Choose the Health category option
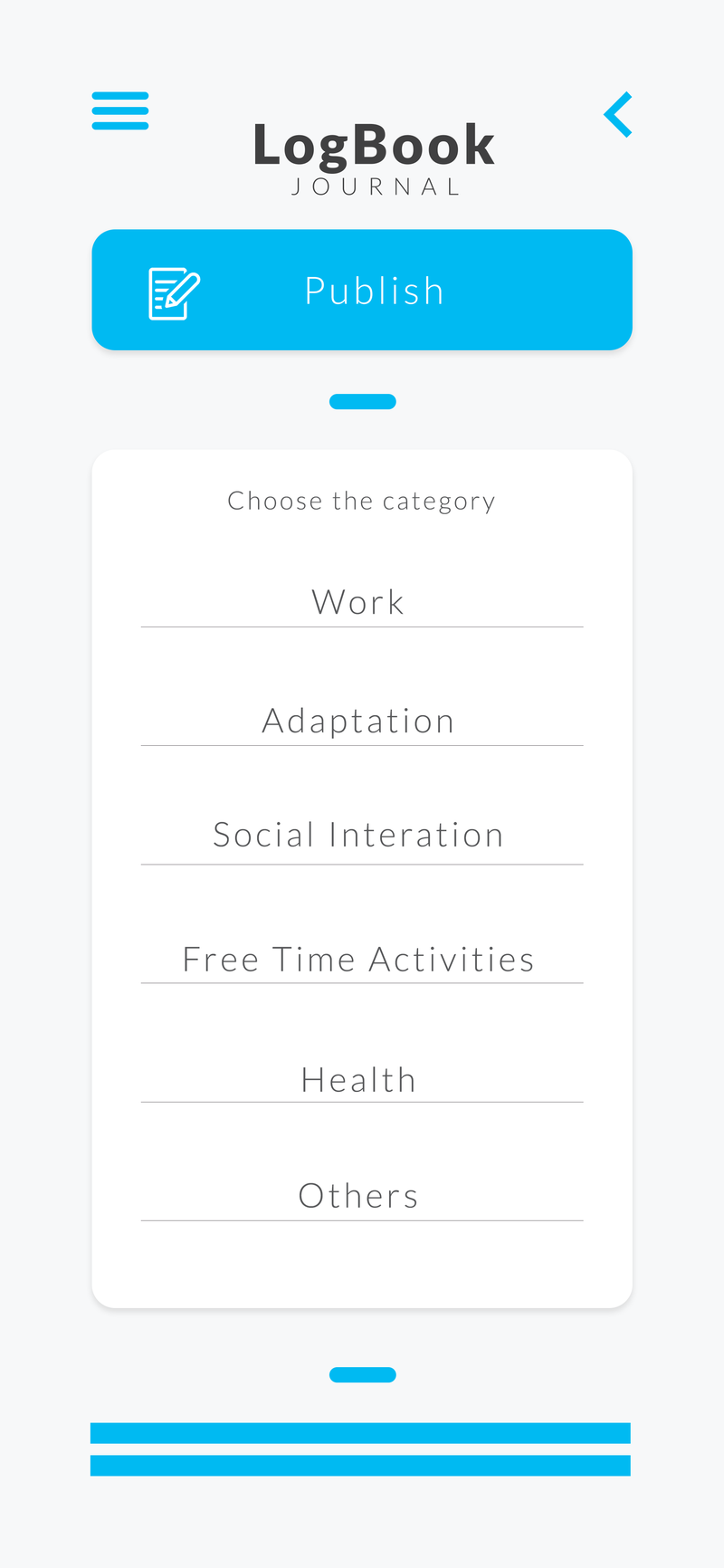 [x=358, y=1077]
